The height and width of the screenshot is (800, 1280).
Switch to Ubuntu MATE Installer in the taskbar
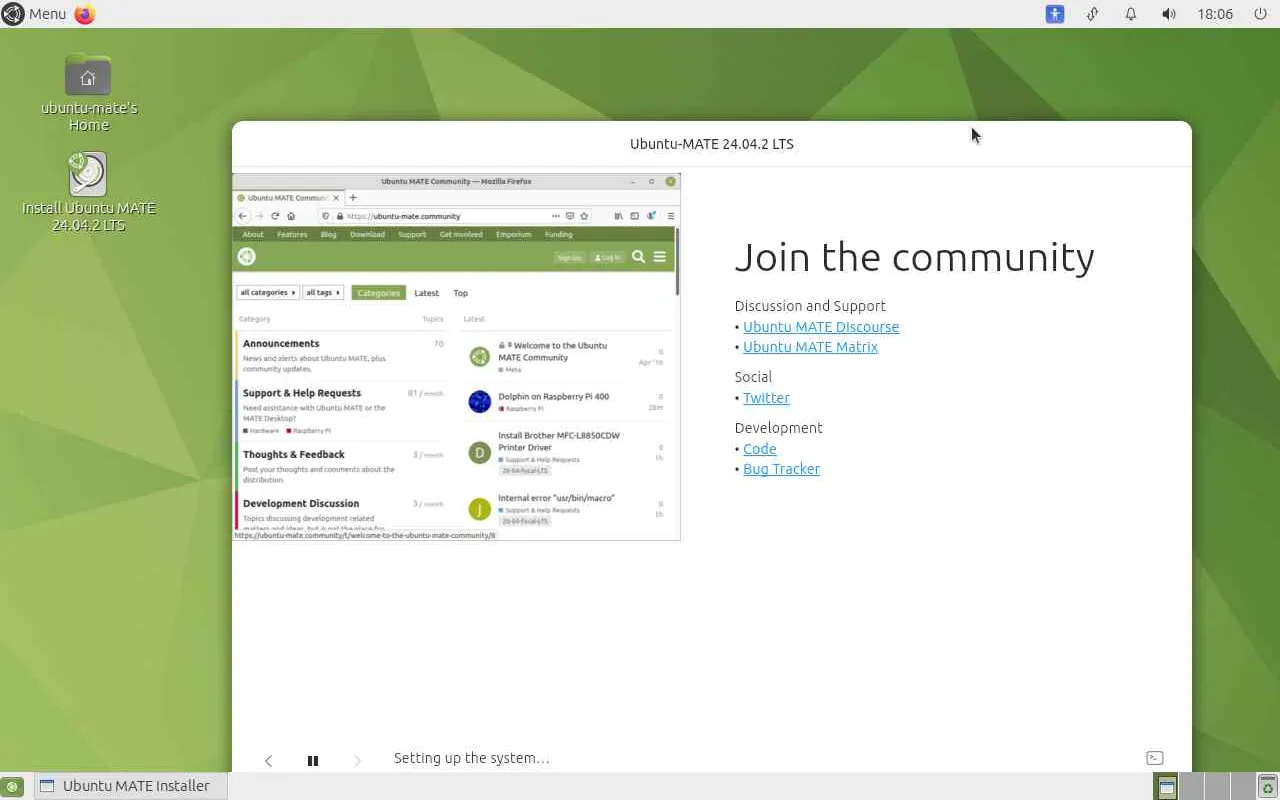[129, 786]
